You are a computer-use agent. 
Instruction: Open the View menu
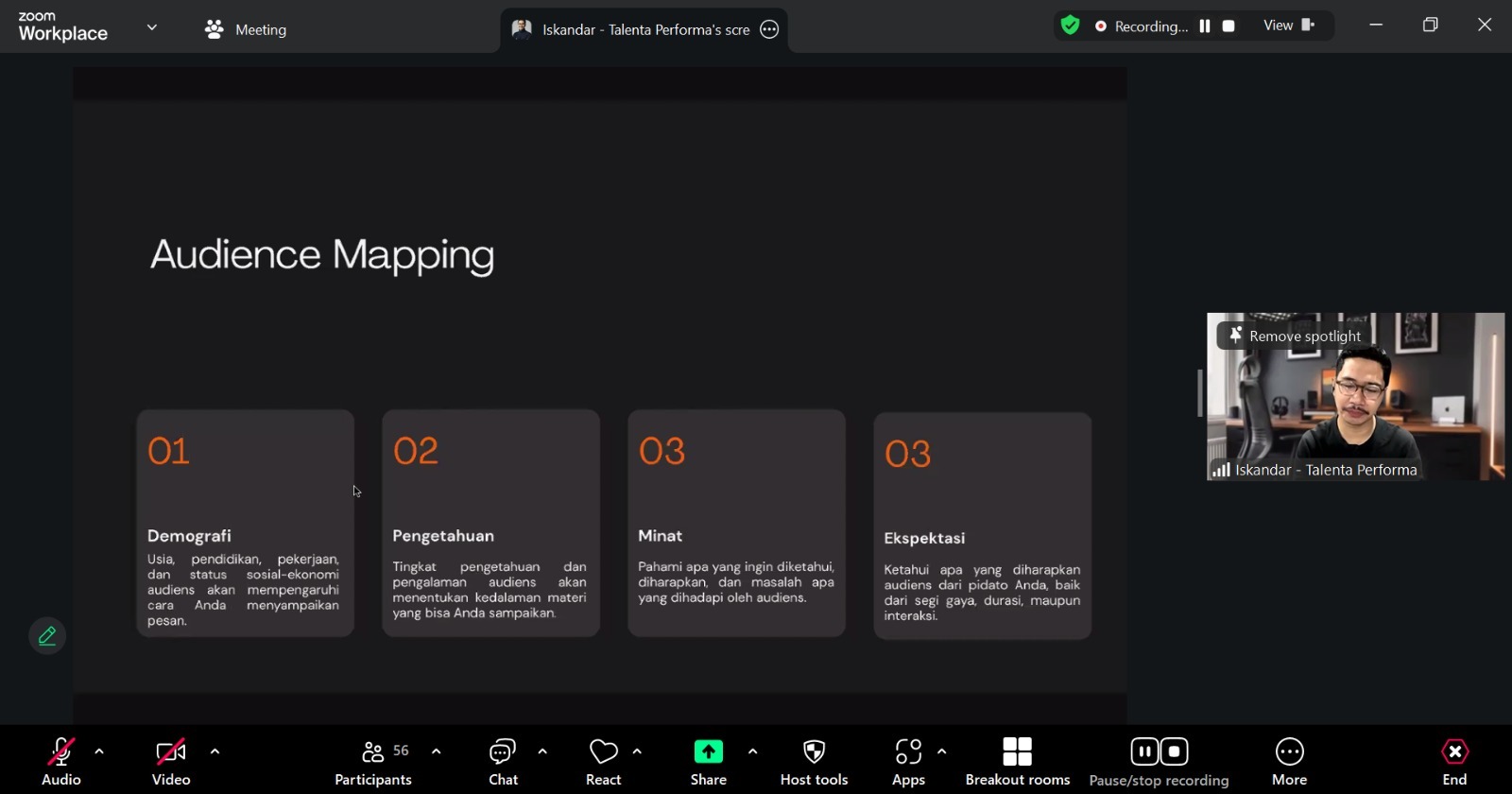(x=1289, y=26)
